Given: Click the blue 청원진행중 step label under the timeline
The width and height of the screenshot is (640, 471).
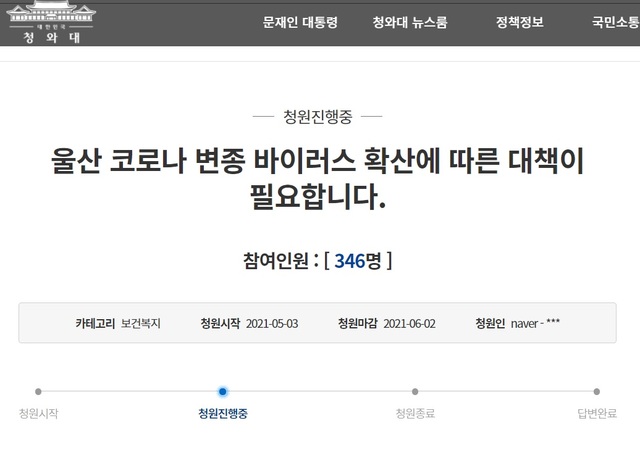Looking at the screenshot, I should click(223, 413).
